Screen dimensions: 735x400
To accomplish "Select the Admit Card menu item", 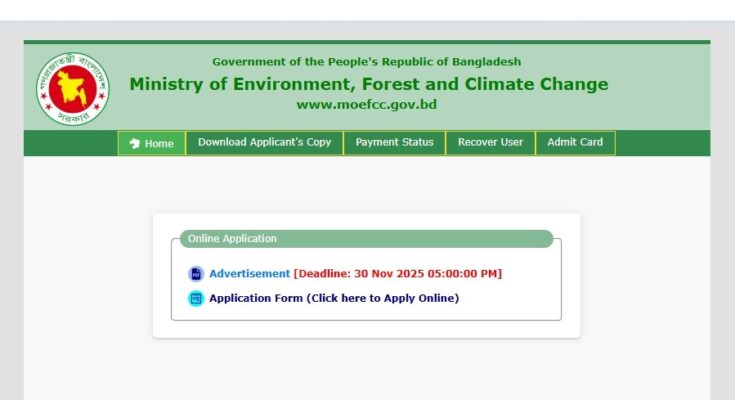I will pyautogui.click(x=575, y=143).
